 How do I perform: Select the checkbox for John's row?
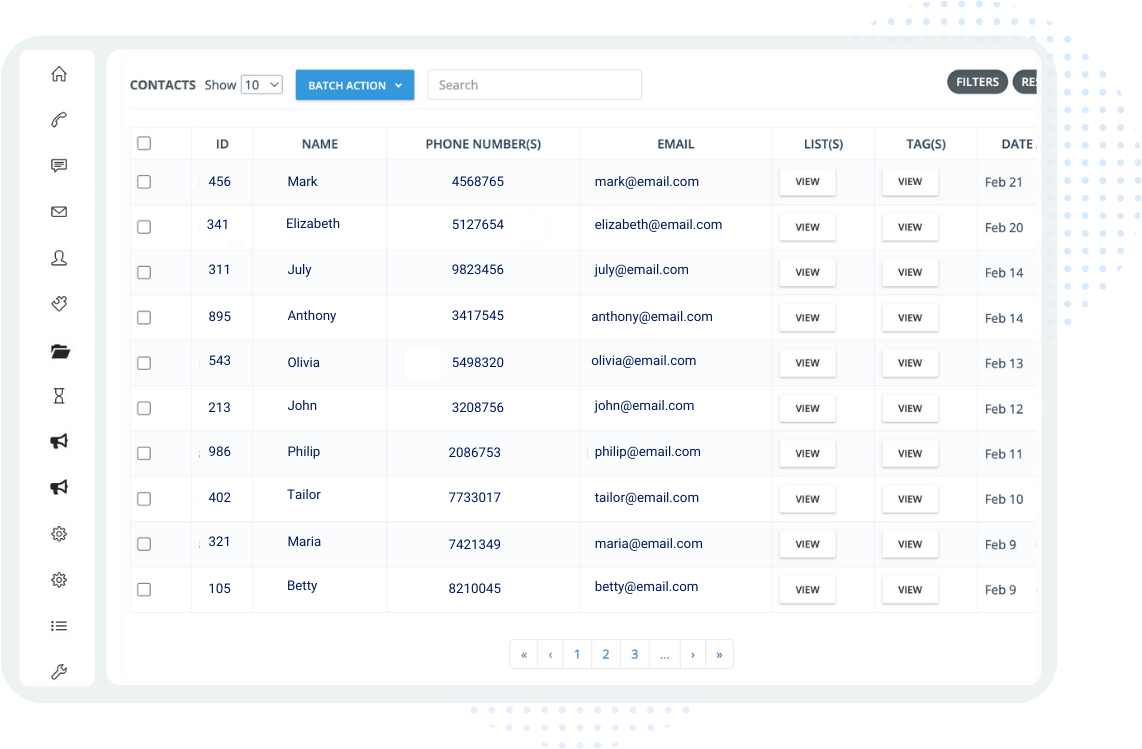tap(144, 408)
